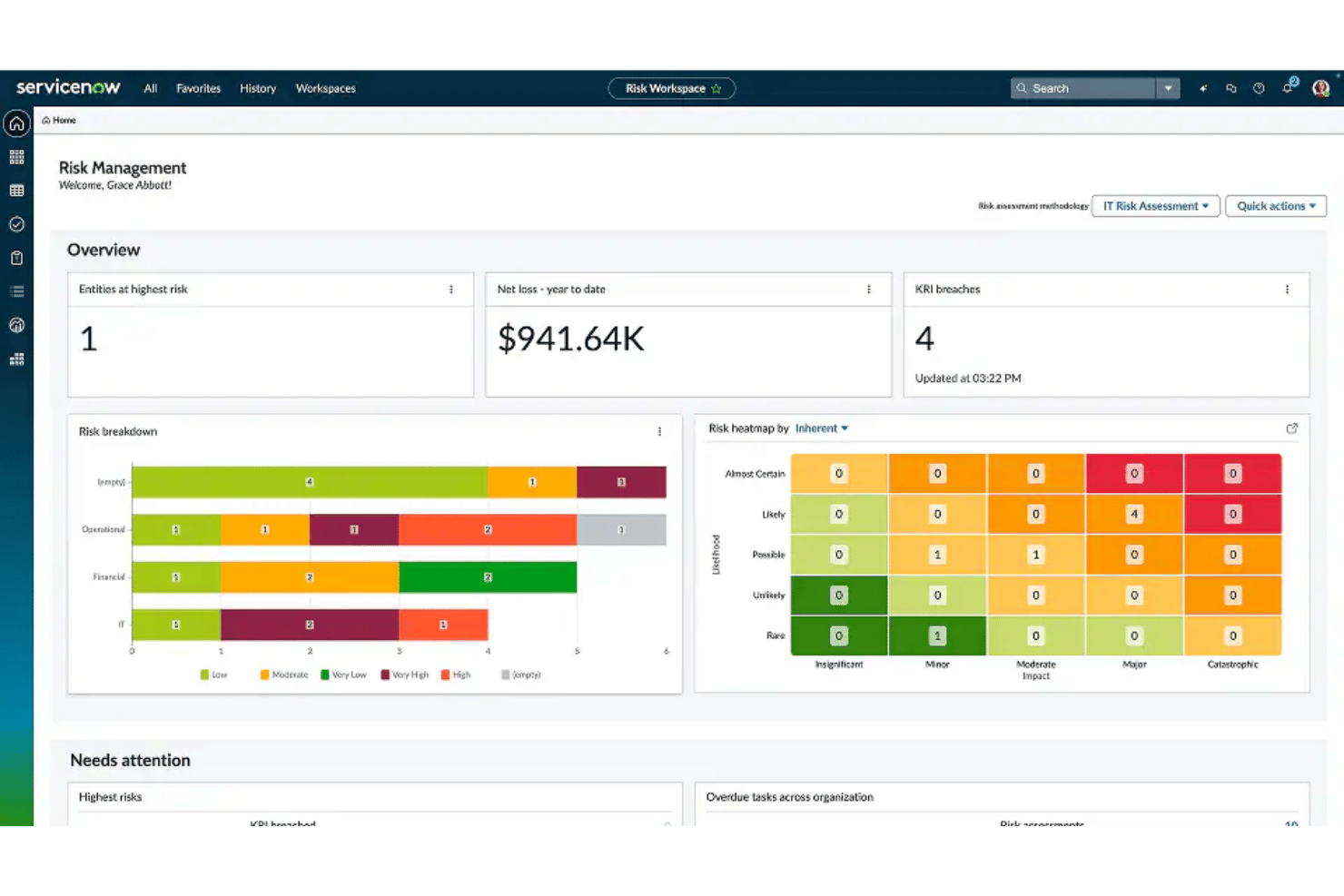Favorite Risk Workspace with the star icon

click(716, 89)
